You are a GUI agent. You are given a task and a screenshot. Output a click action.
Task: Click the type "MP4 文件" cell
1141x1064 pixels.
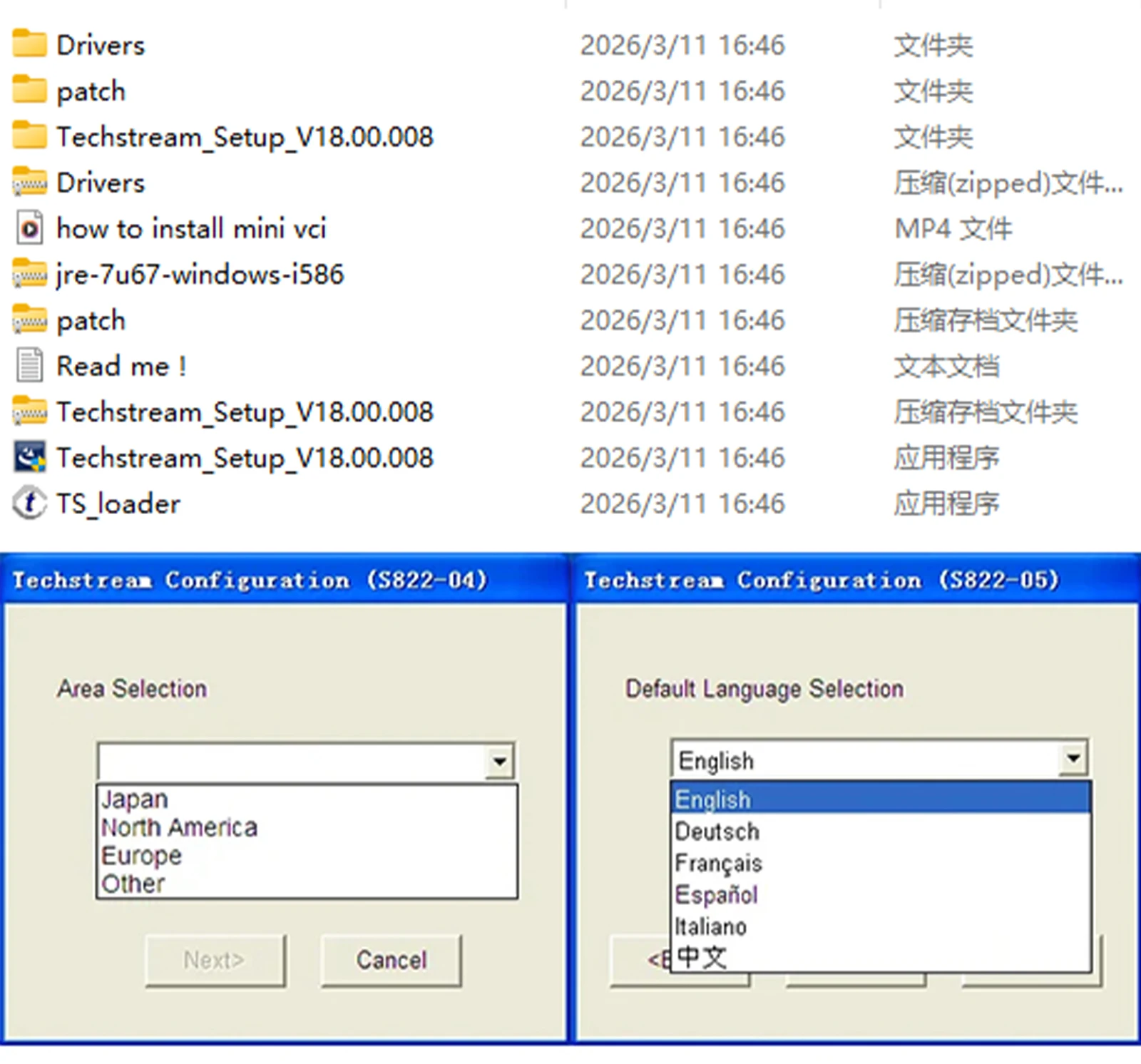pos(953,229)
